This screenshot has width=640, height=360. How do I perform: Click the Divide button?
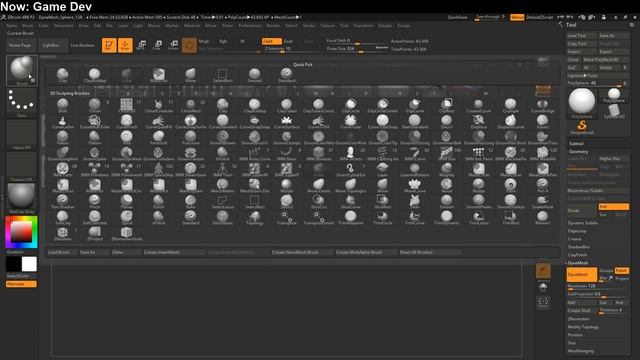(582, 211)
